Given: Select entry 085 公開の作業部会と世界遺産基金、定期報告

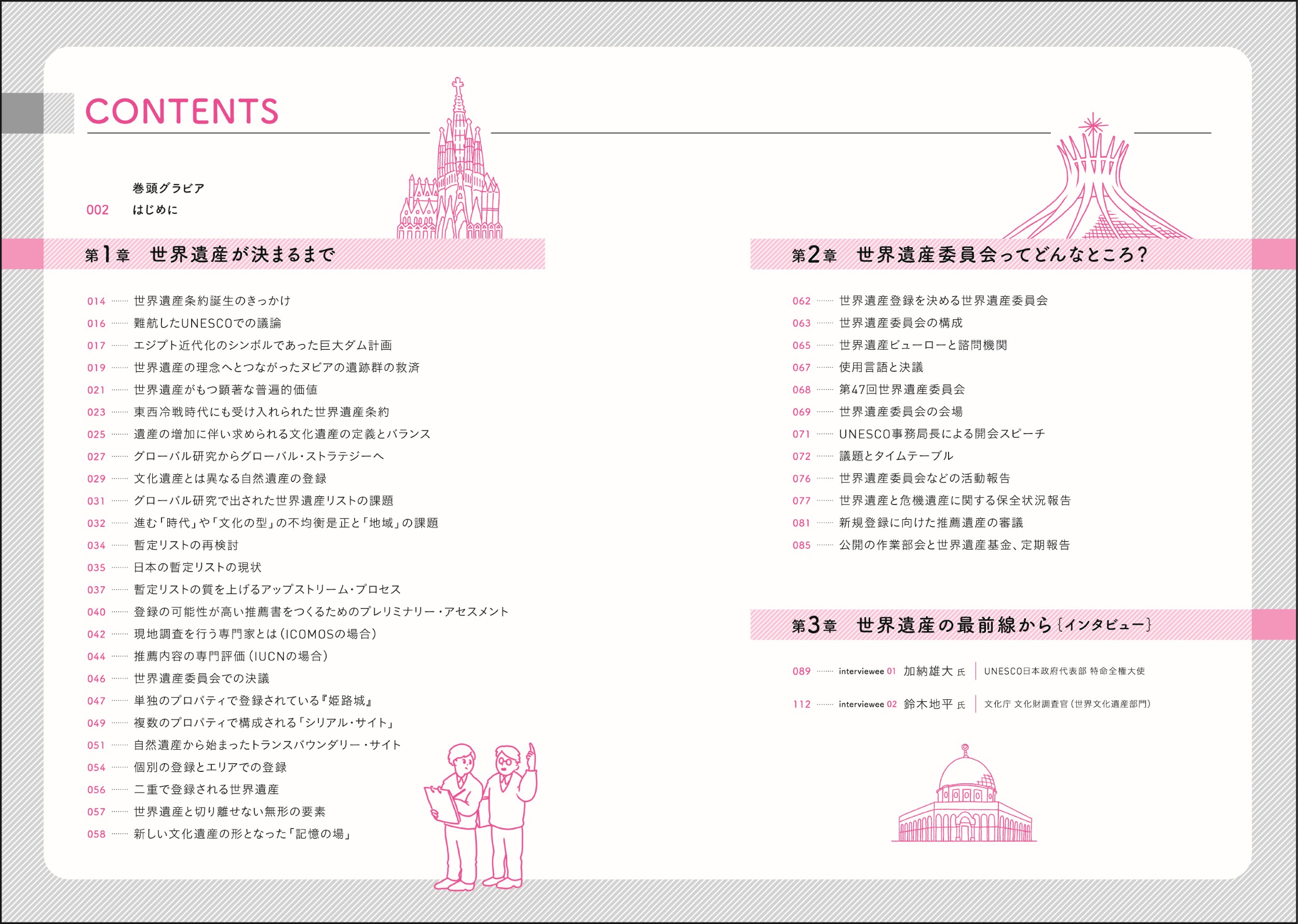Looking at the screenshot, I should [x=931, y=545].
